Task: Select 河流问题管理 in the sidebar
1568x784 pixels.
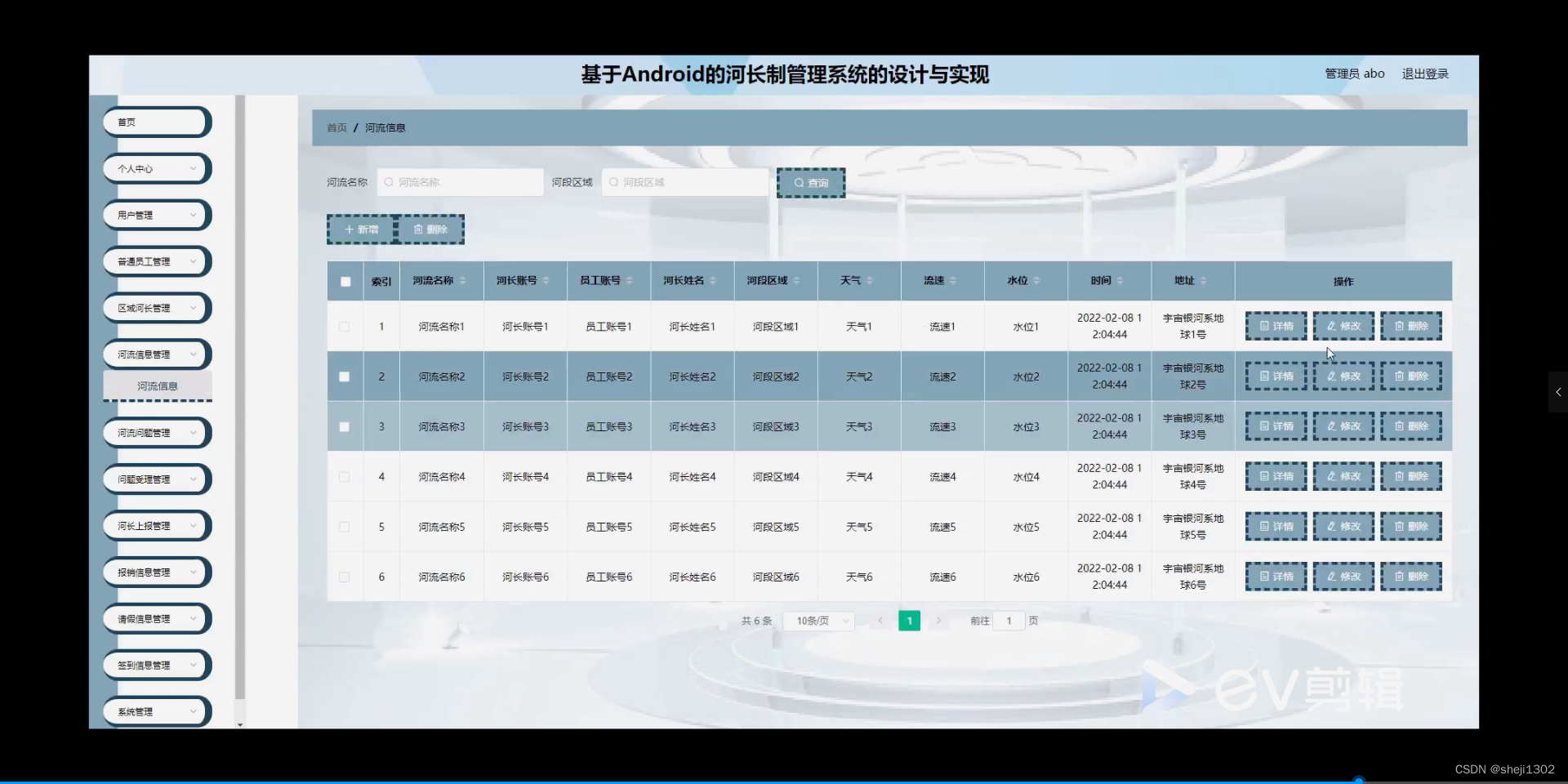Action: (x=155, y=432)
